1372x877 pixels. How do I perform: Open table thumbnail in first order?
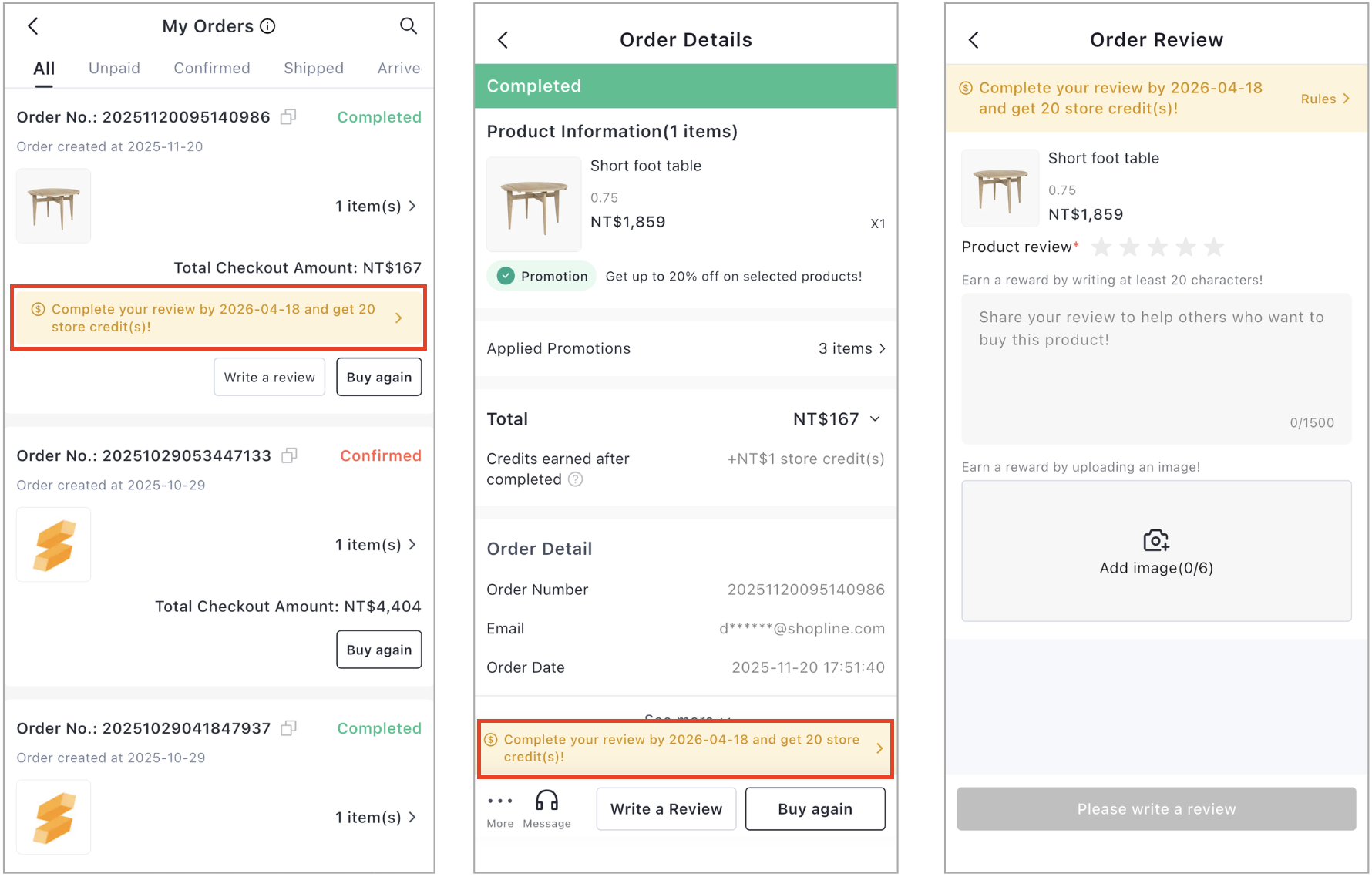pos(53,206)
